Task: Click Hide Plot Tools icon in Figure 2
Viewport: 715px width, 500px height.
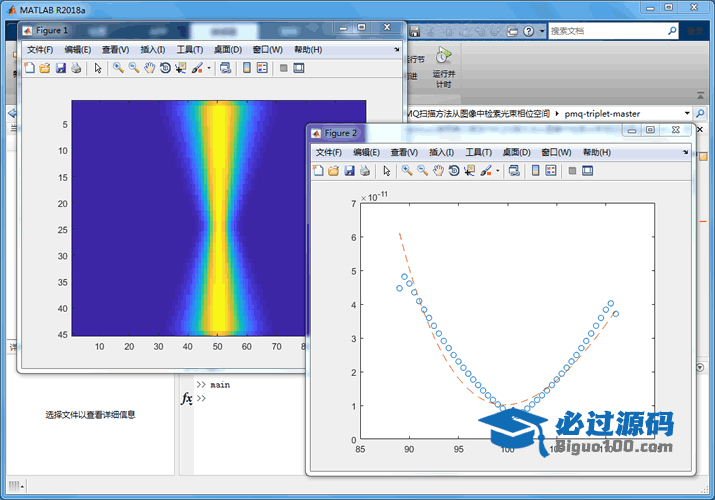Action: 572,170
